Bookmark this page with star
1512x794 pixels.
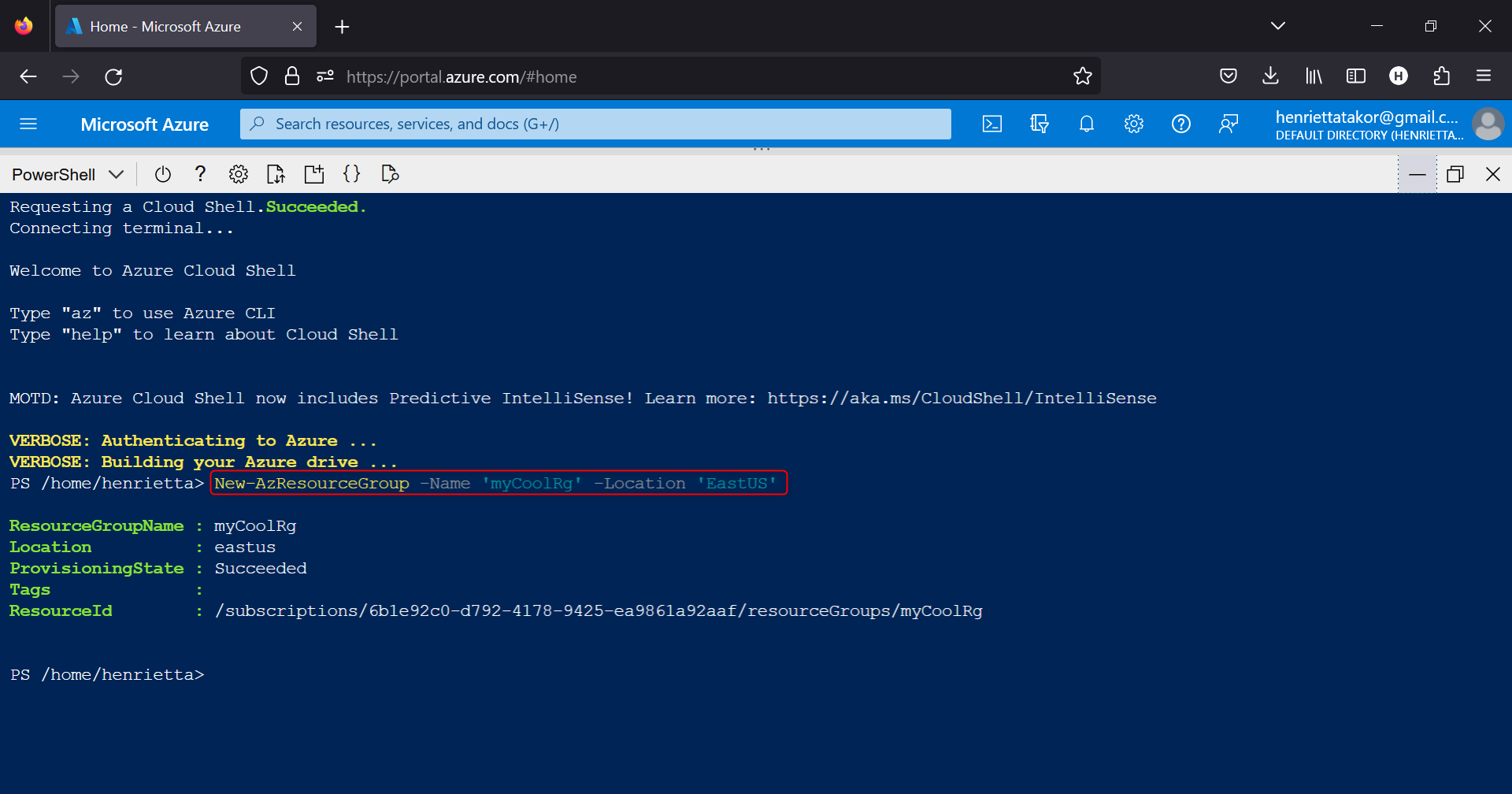(x=1083, y=76)
